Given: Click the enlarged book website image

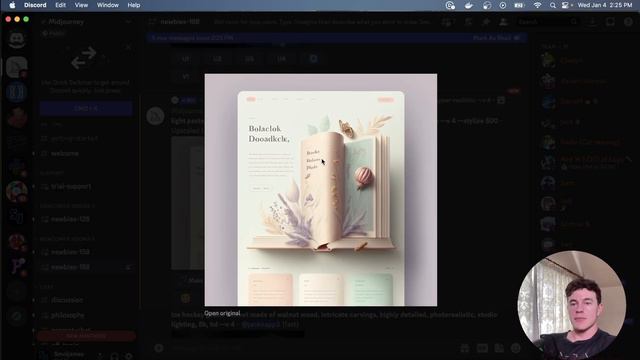Looking at the screenshot, I should (321, 190).
